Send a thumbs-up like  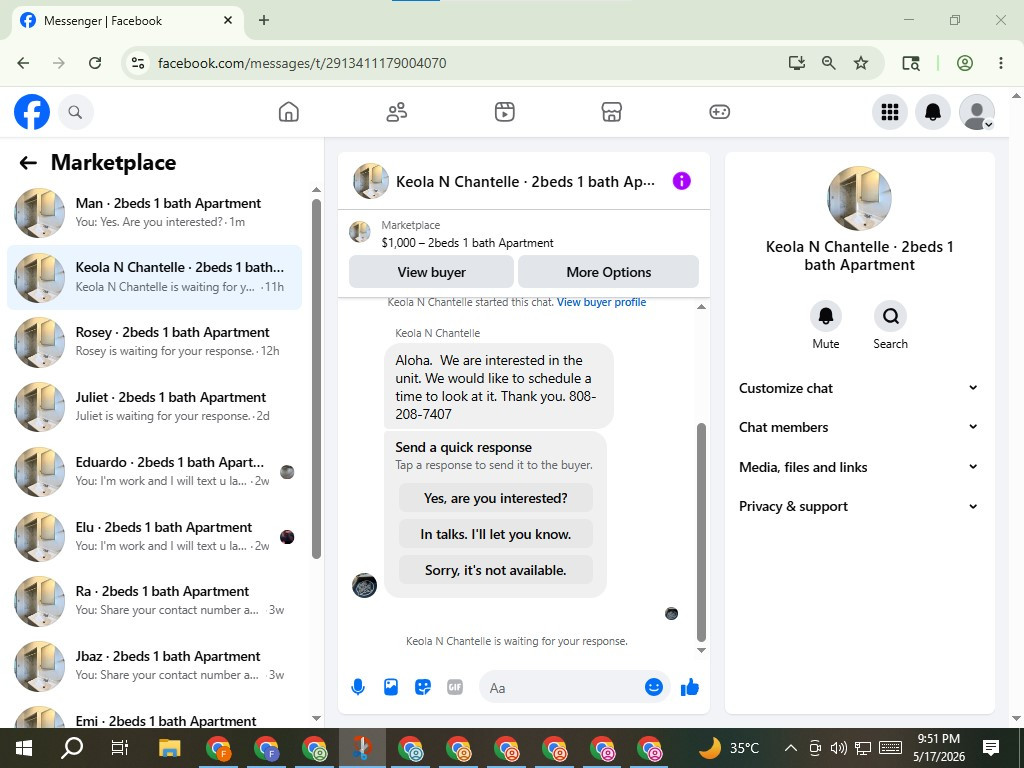click(690, 687)
